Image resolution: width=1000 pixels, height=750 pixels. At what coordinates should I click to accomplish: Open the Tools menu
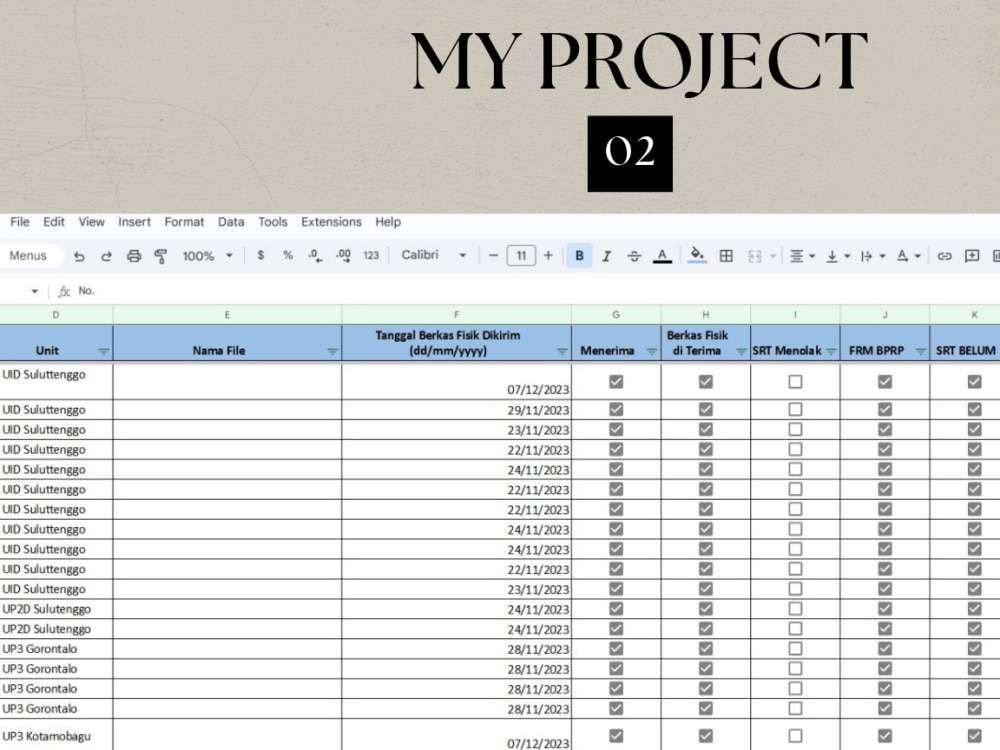273,222
